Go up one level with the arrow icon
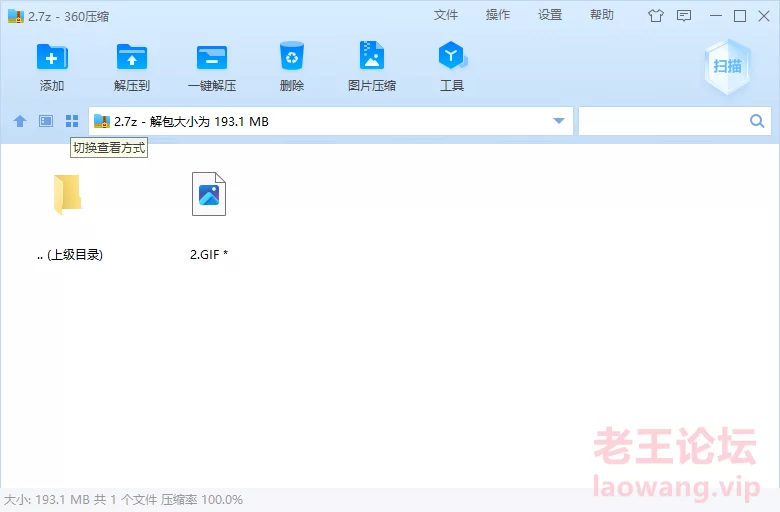This screenshot has width=780, height=512. tap(20, 121)
